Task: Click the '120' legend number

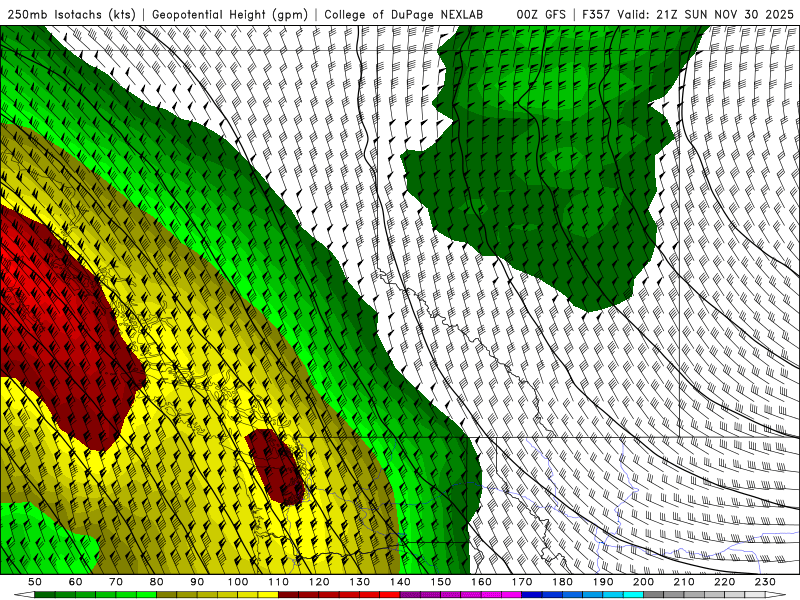Action: [319, 582]
